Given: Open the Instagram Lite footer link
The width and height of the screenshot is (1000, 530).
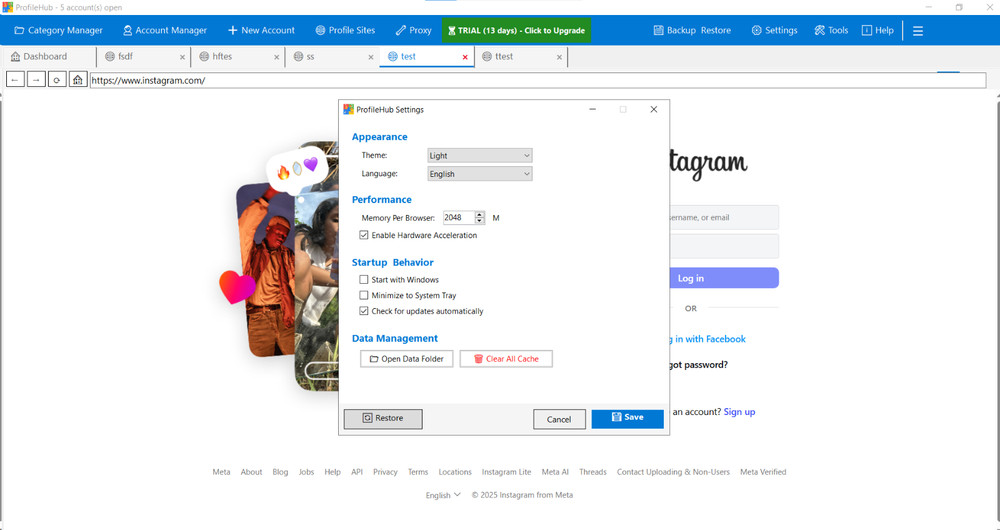Looking at the screenshot, I should [506, 472].
